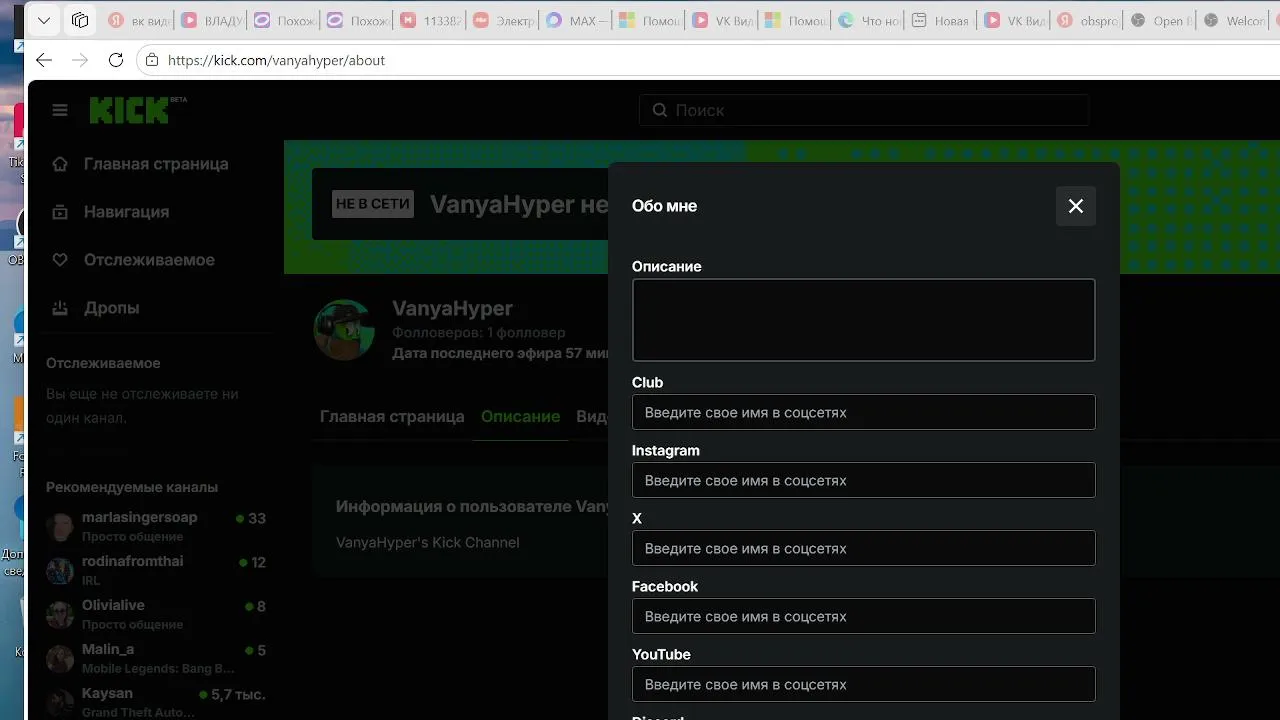Switch to the Новая browser tab
The height and width of the screenshot is (720, 1280).
(x=943, y=20)
